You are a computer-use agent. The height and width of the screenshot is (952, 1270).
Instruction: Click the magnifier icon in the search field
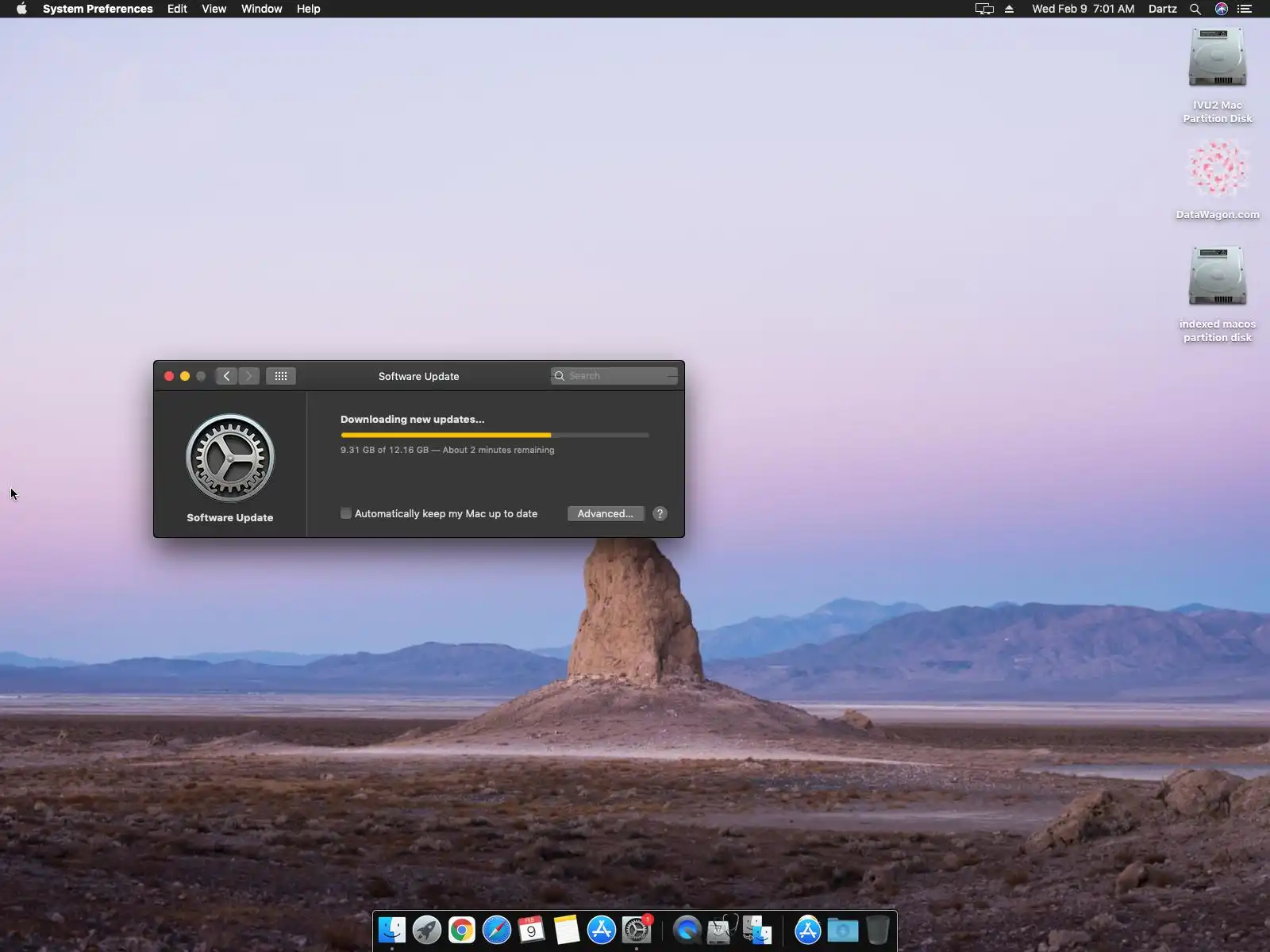[x=560, y=376]
